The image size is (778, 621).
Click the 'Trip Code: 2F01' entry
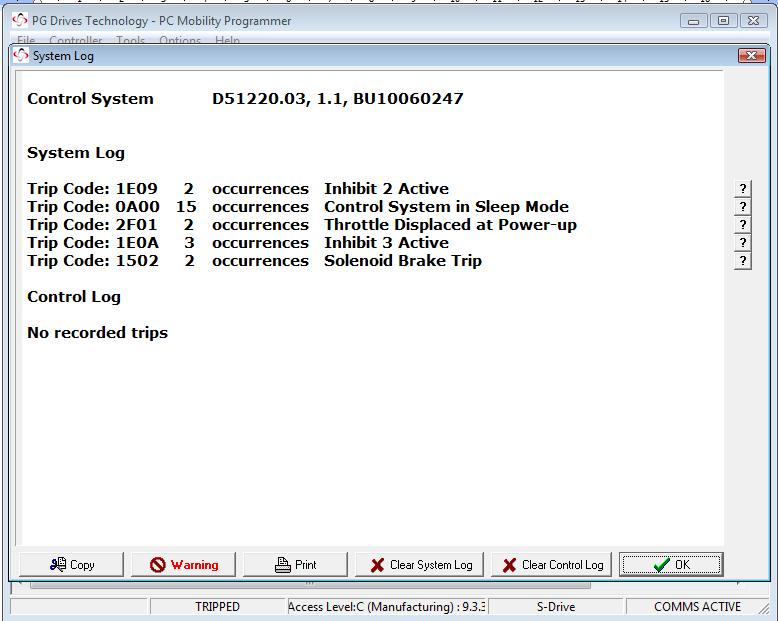[x=92, y=225]
